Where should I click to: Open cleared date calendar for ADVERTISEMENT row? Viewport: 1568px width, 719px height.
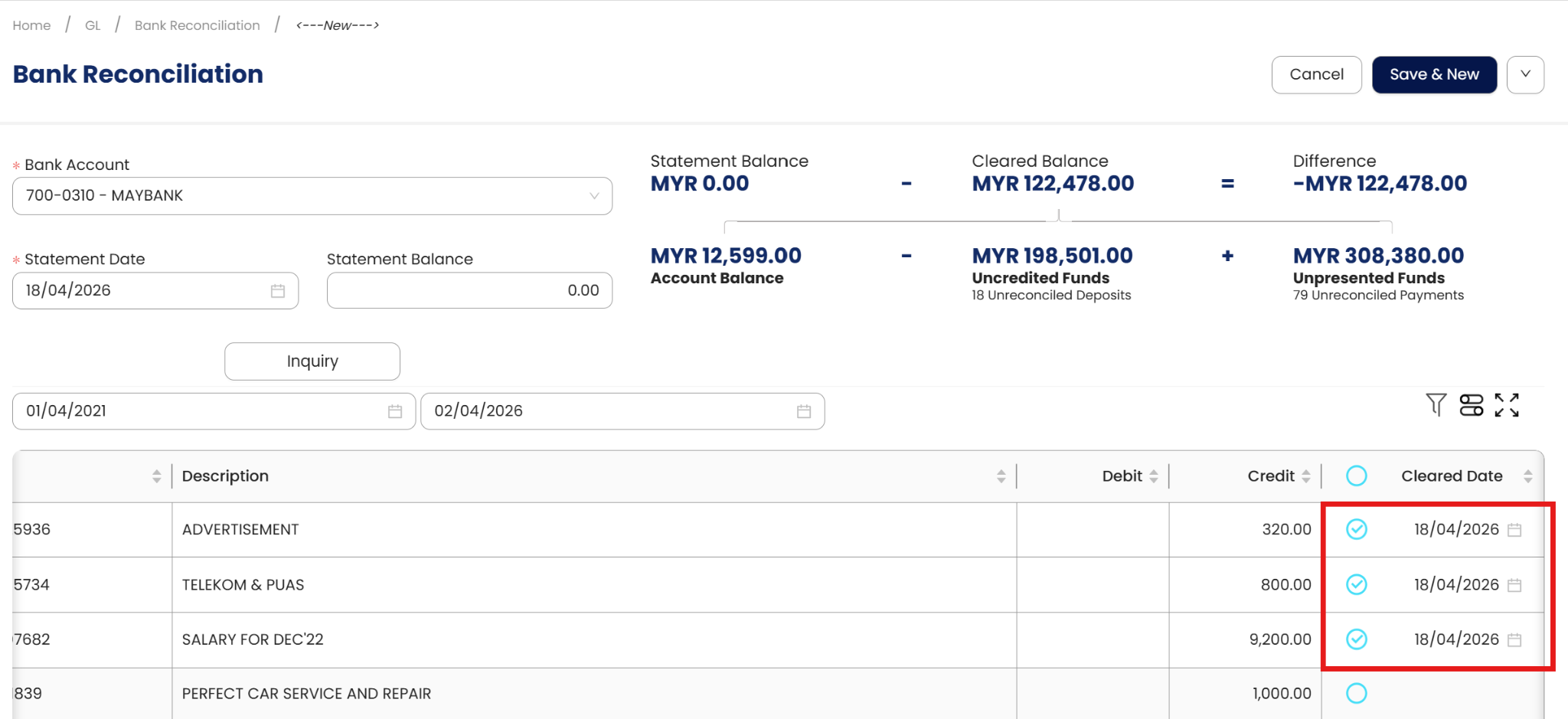coord(1514,530)
